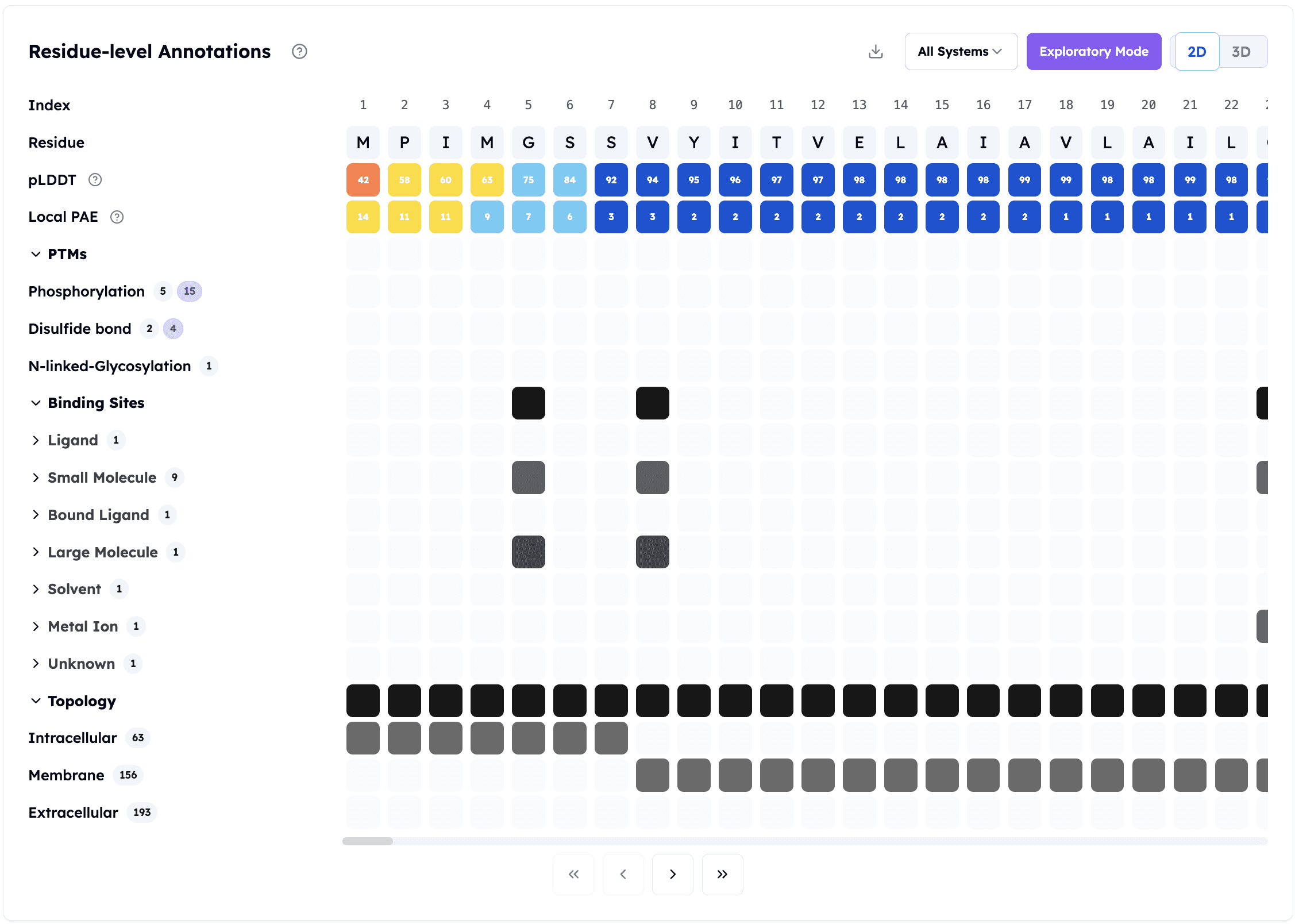Switch to the 3D view tab

[x=1242, y=51]
